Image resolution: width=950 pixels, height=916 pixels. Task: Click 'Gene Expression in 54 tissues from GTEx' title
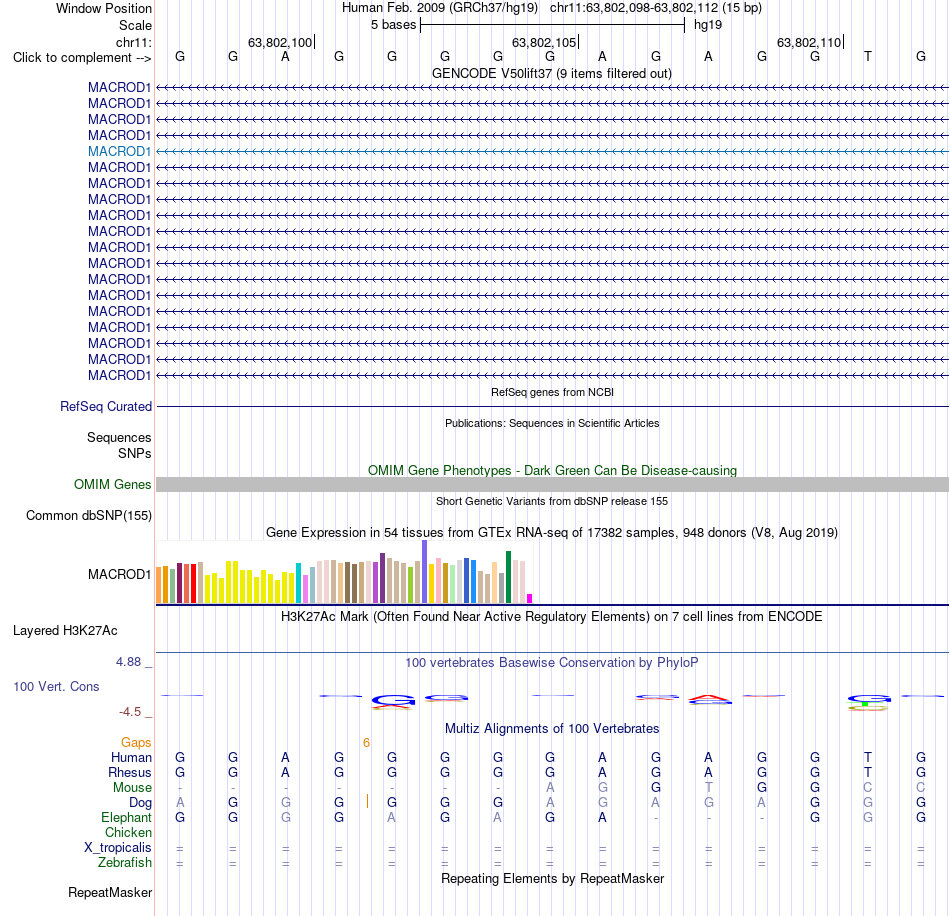[552, 533]
